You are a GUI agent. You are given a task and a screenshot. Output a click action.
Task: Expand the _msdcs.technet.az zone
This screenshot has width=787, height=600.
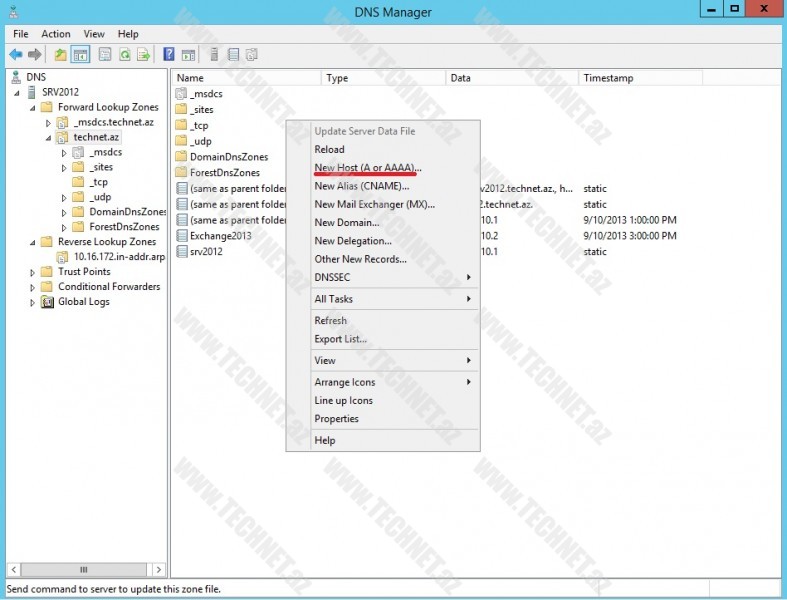tap(48, 122)
